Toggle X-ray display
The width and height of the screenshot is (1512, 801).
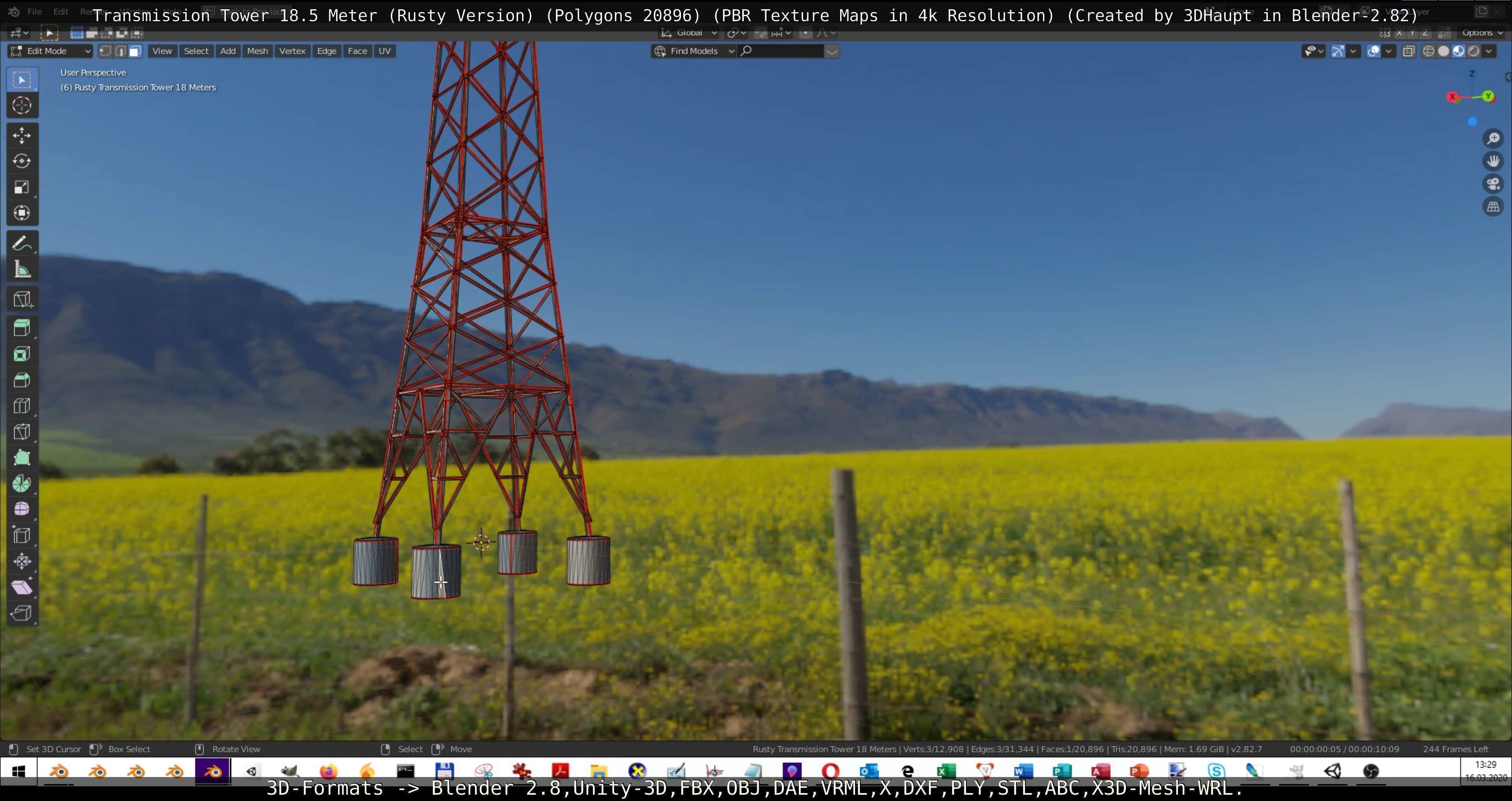1409,51
